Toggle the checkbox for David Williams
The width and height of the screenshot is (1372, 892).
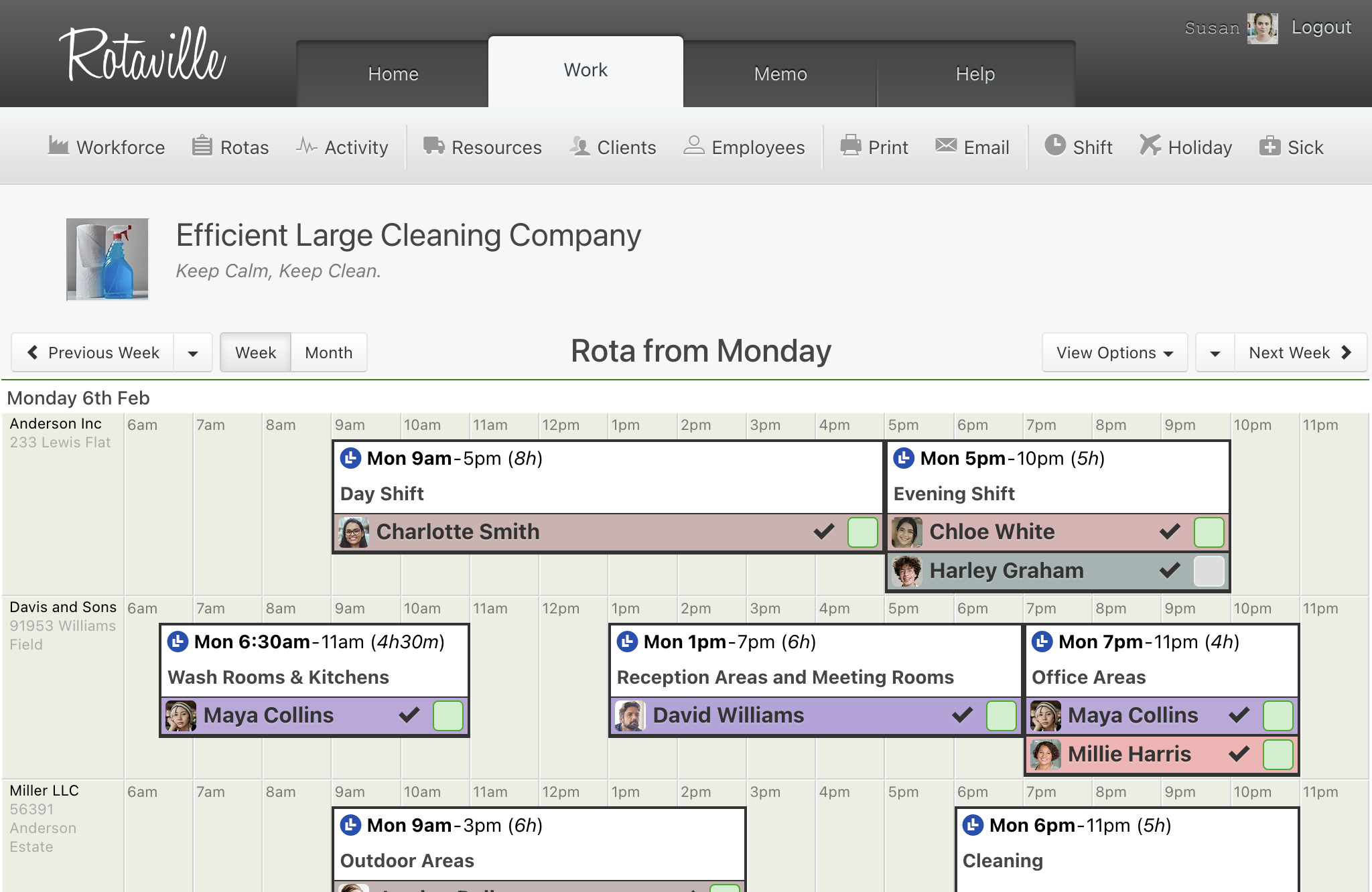click(1002, 716)
